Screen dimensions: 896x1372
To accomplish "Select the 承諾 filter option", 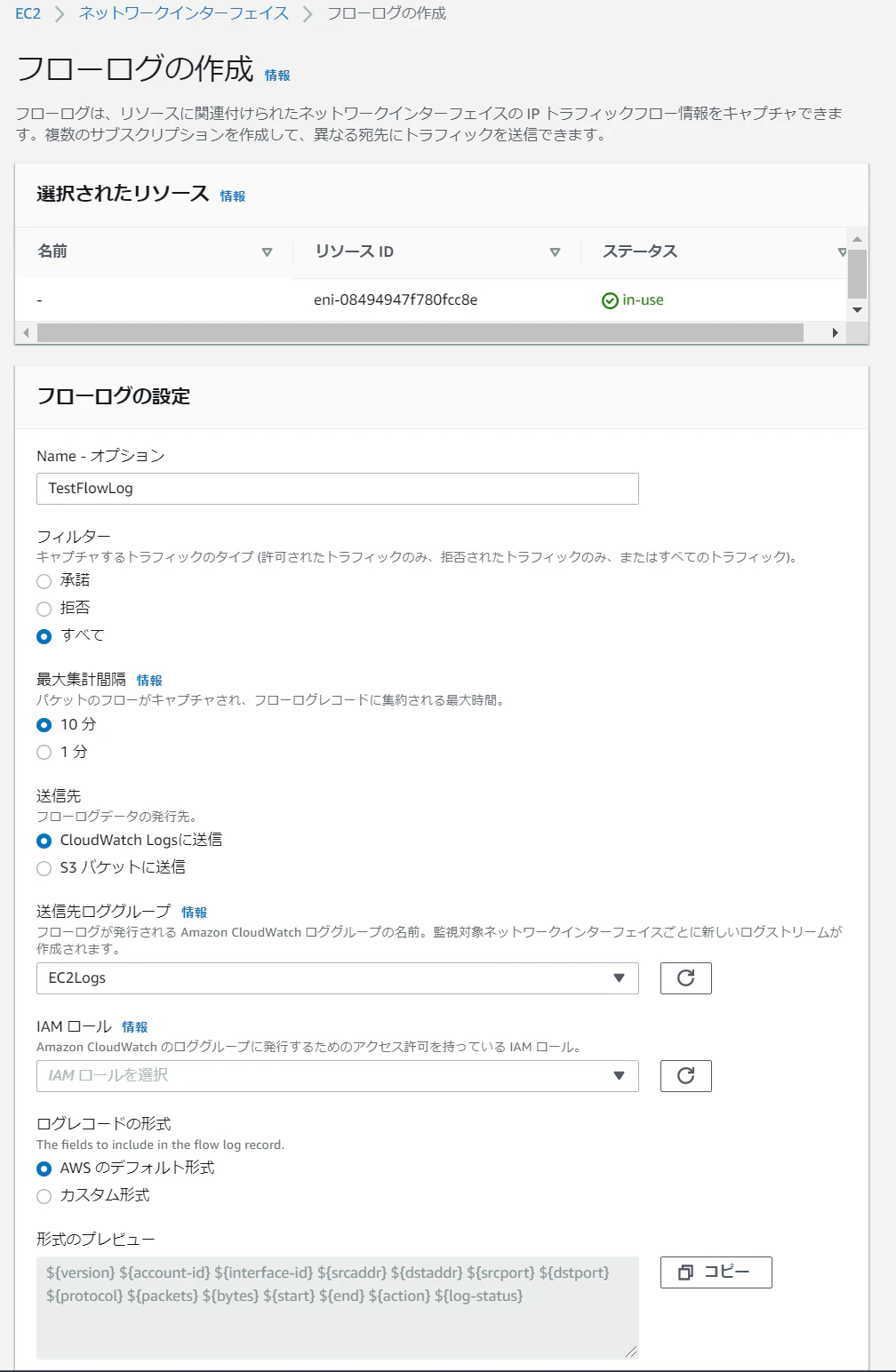I will tap(44, 582).
